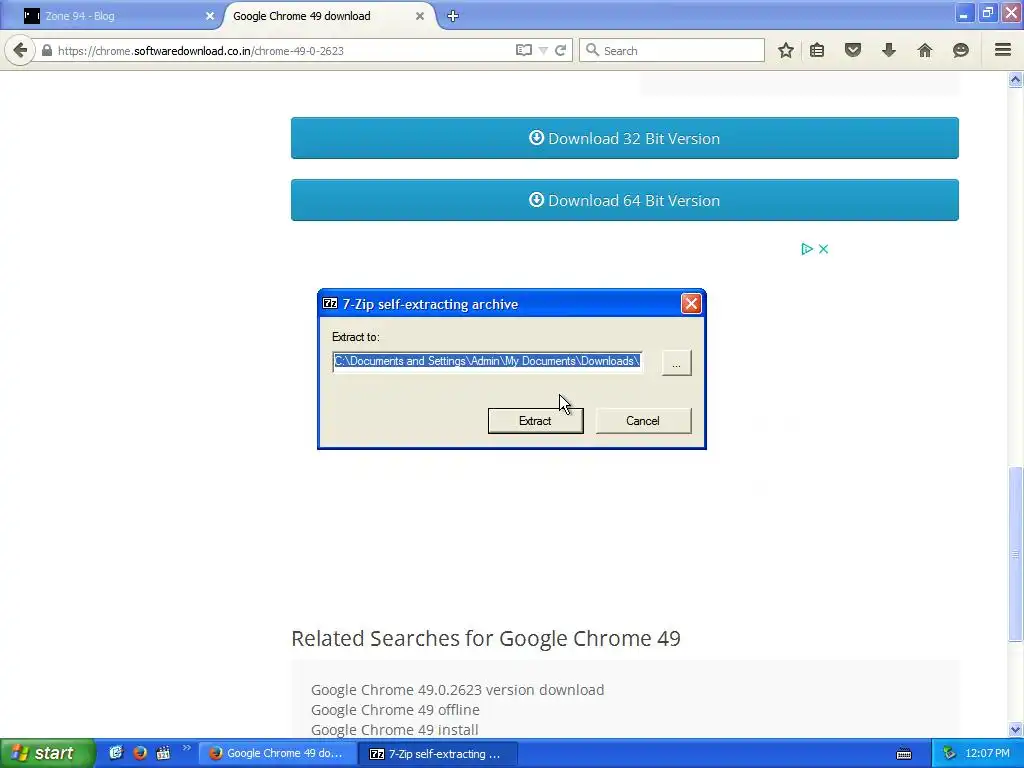1024x768 pixels.
Task: Click Download 64 Bit Version button
Action: click(624, 200)
